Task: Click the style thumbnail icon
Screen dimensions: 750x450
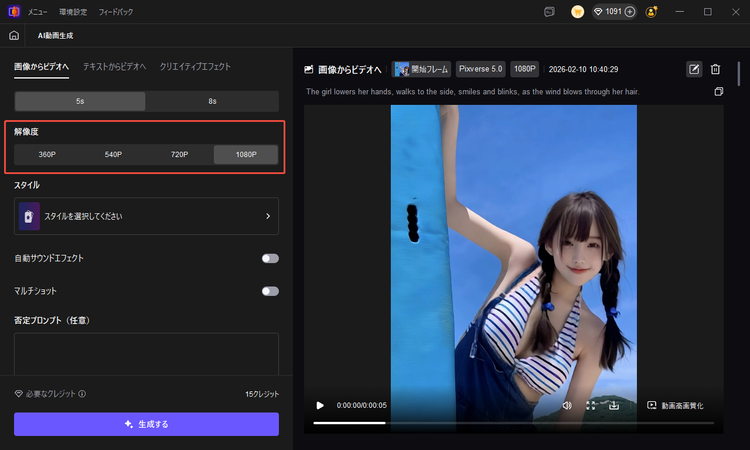Action: pyautogui.click(x=29, y=216)
